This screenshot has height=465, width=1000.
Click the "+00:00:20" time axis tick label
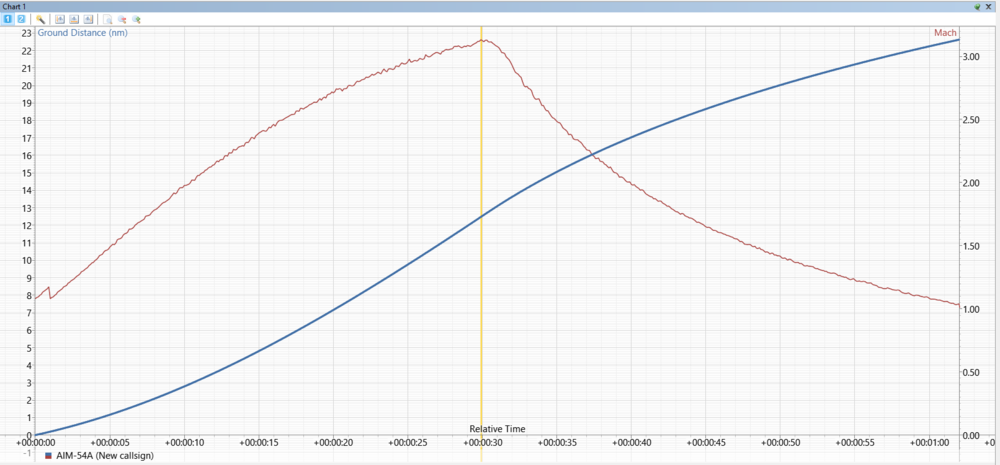[x=333, y=441]
